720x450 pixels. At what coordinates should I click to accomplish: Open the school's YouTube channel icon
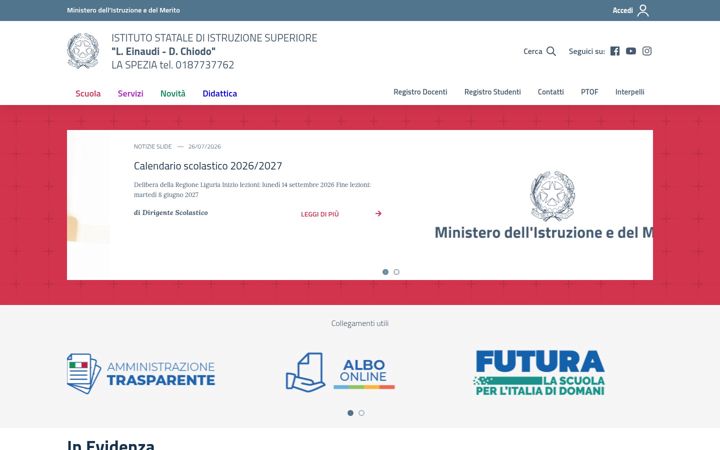(631, 51)
